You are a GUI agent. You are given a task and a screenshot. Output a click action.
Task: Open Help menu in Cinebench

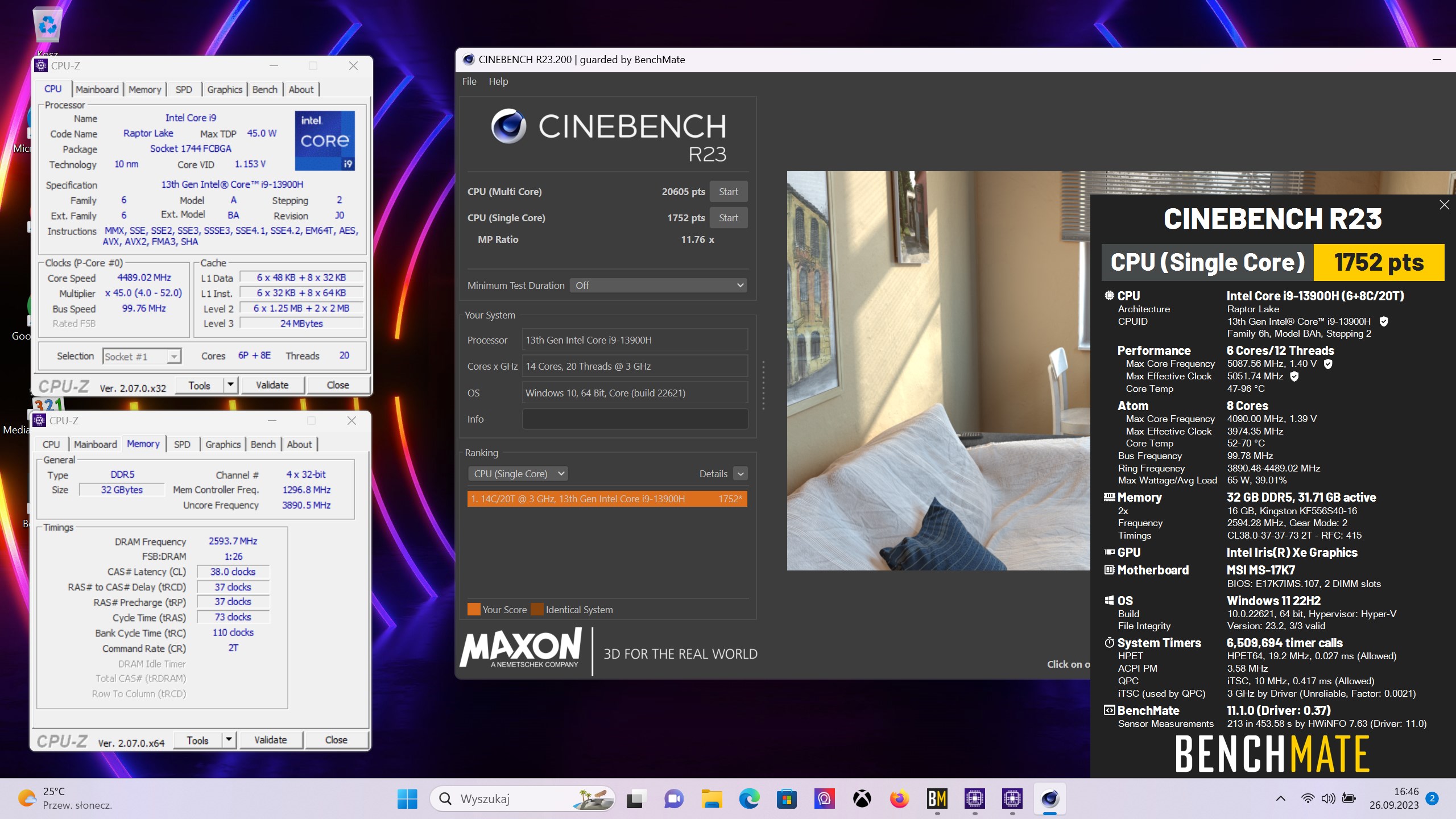click(x=498, y=81)
